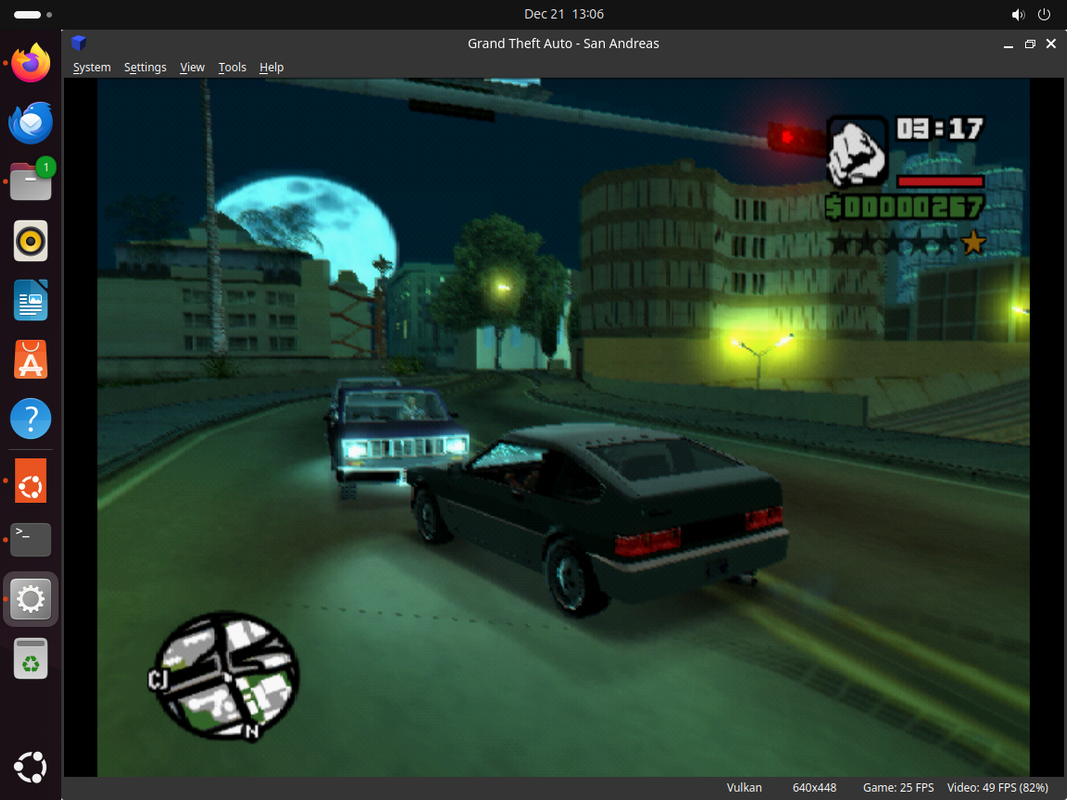Click the in-game clock 03:17
The height and width of the screenshot is (800, 1067).
[x=940, y=129]
